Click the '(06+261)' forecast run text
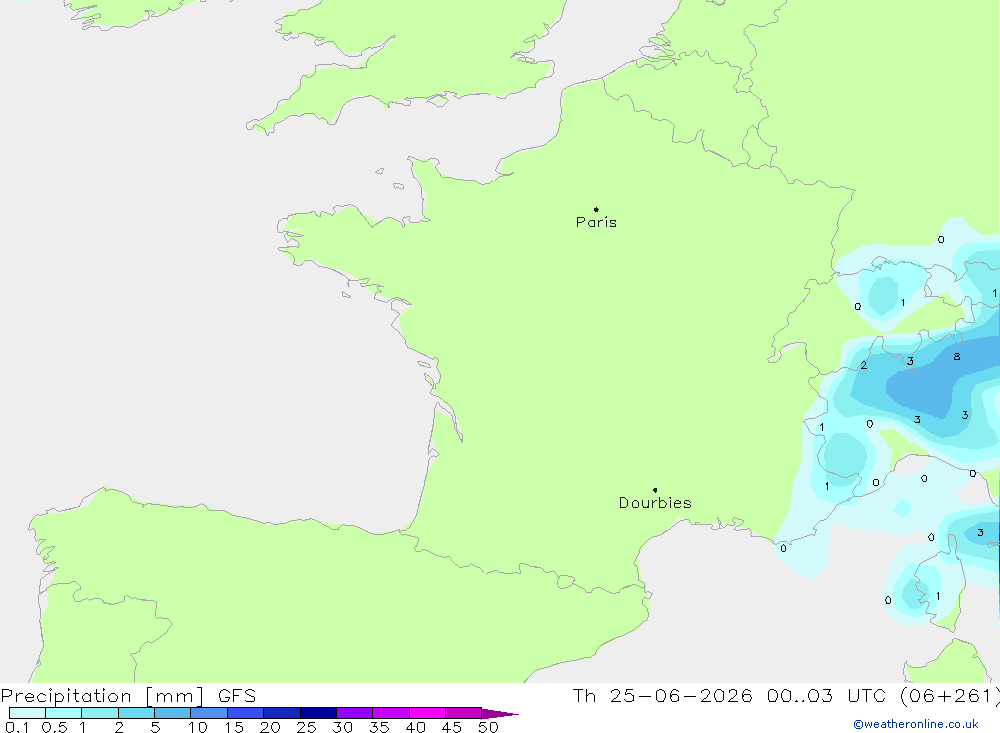Image resolution: width=1000 pixels, height=733 pixels. (949, 696)
